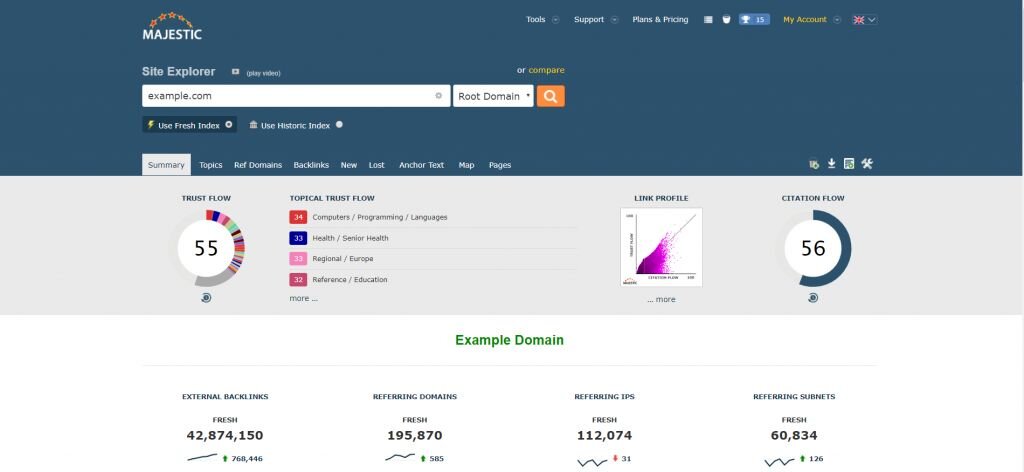The width and height of the screenshot is (1024, 472).
Task: Switch to the Topics tab
Action: (211, 165)
